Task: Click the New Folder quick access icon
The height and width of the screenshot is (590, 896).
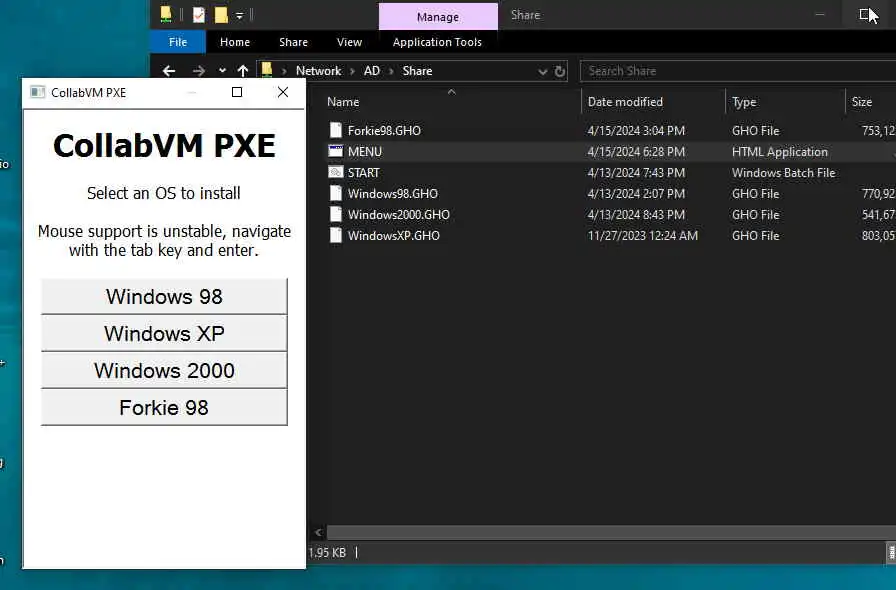Action: [221, 15]
